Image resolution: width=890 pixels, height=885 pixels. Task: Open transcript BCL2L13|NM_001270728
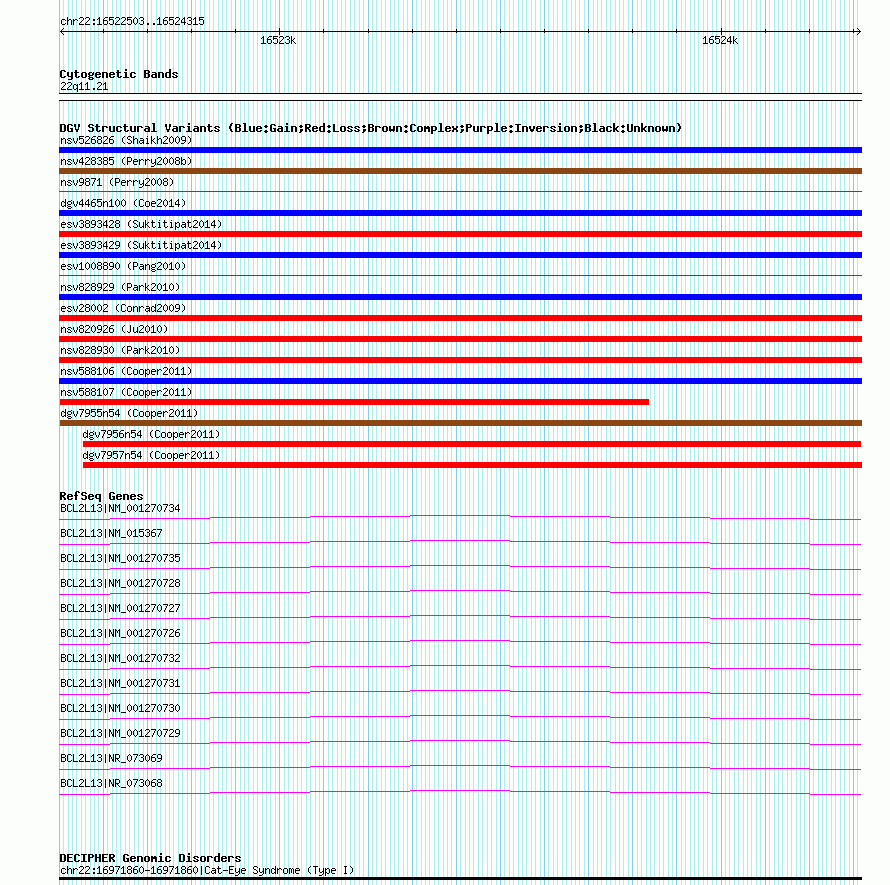[120, 583]
